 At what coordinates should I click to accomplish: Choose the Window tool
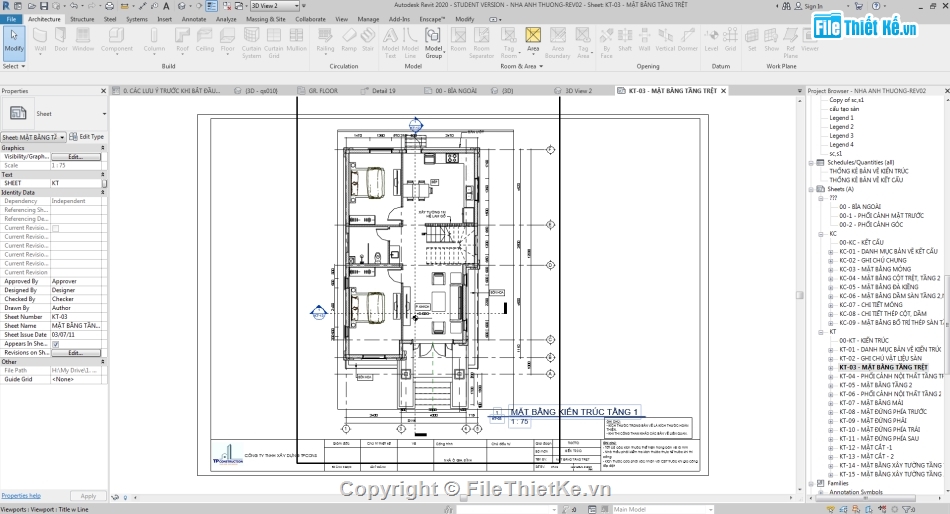[x=83, y=41]
